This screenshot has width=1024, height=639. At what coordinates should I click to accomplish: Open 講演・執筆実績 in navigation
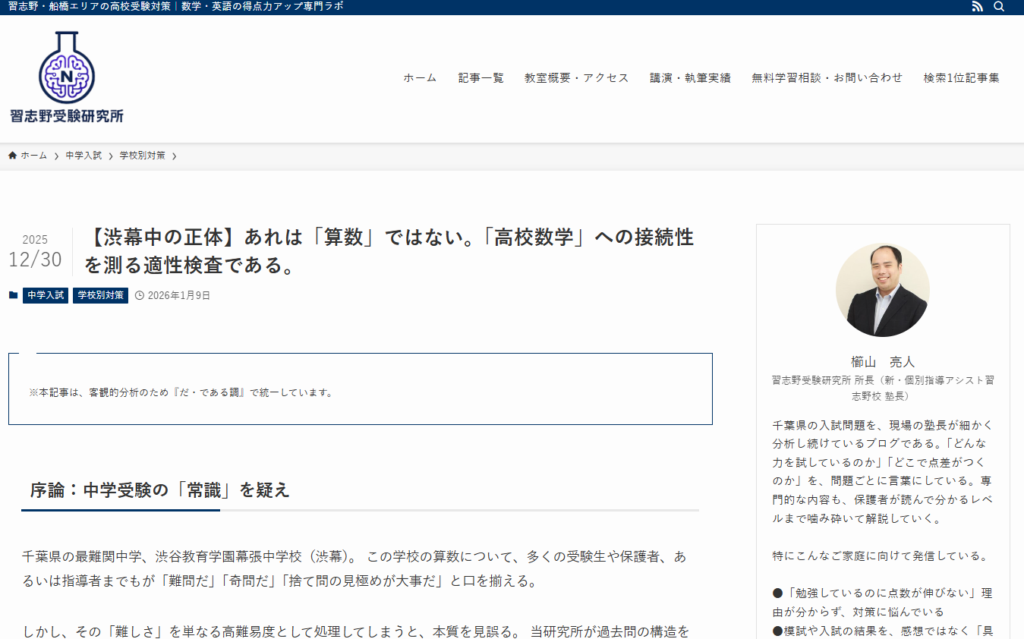click(690, 78)
